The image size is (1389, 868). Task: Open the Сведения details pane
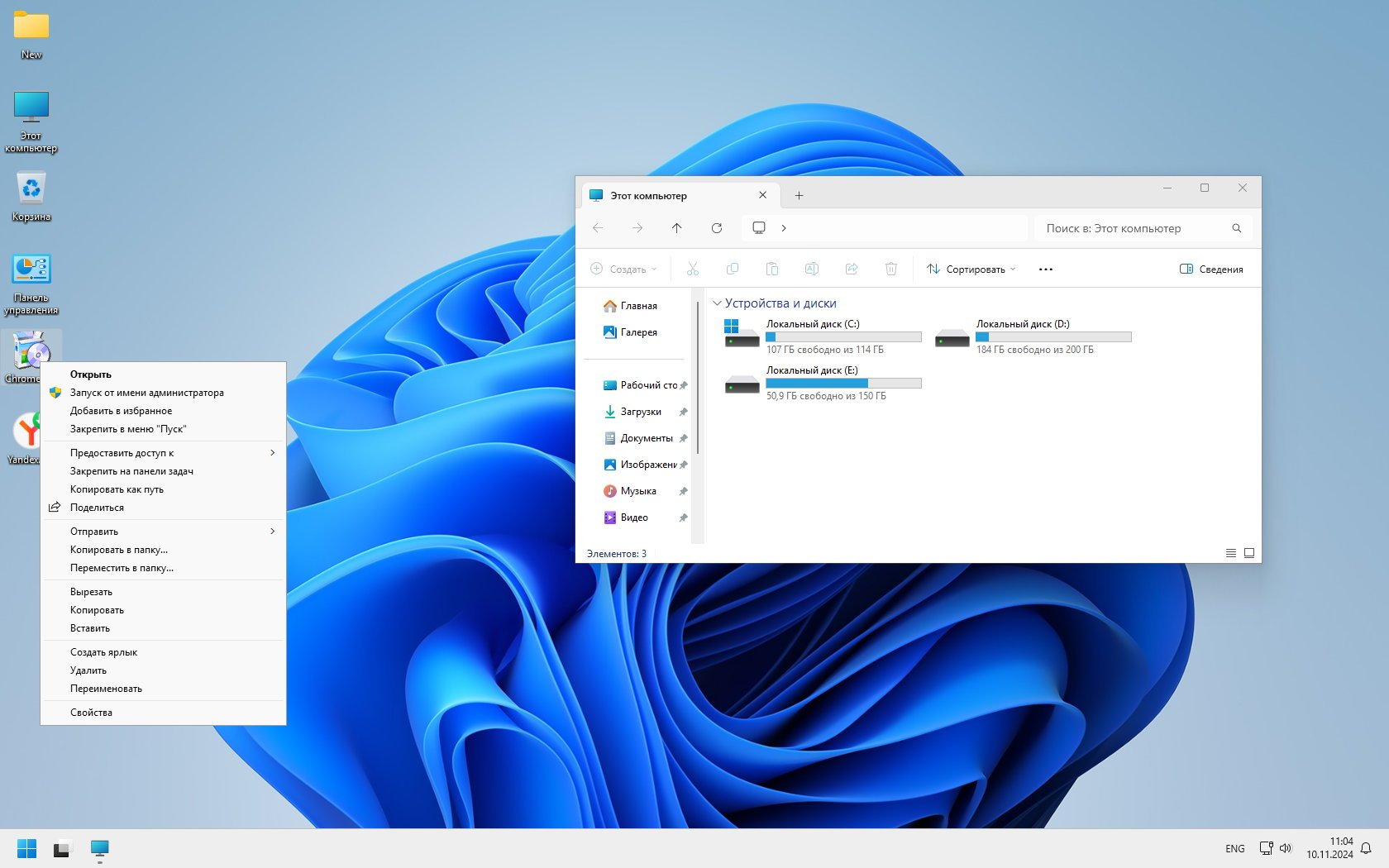click(x=1211, y=269)
